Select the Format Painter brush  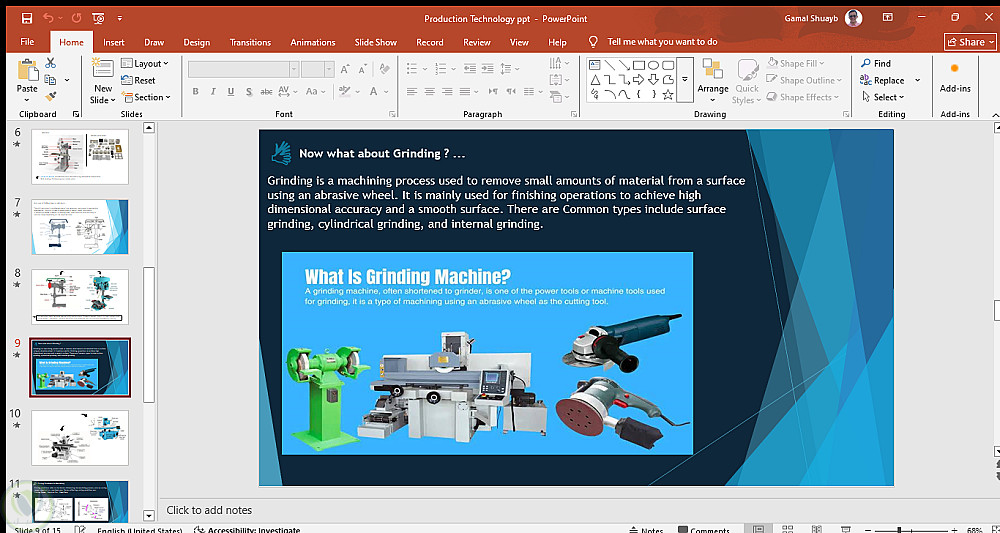click(50, 96)
